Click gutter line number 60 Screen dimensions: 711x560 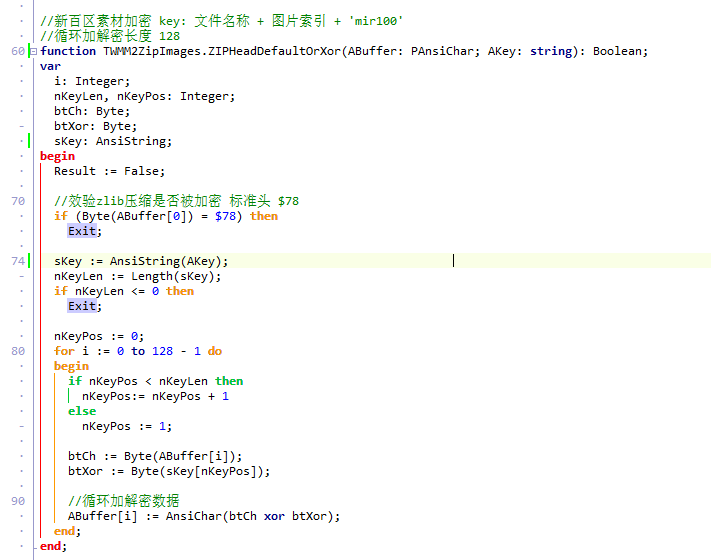coord(18,51)
